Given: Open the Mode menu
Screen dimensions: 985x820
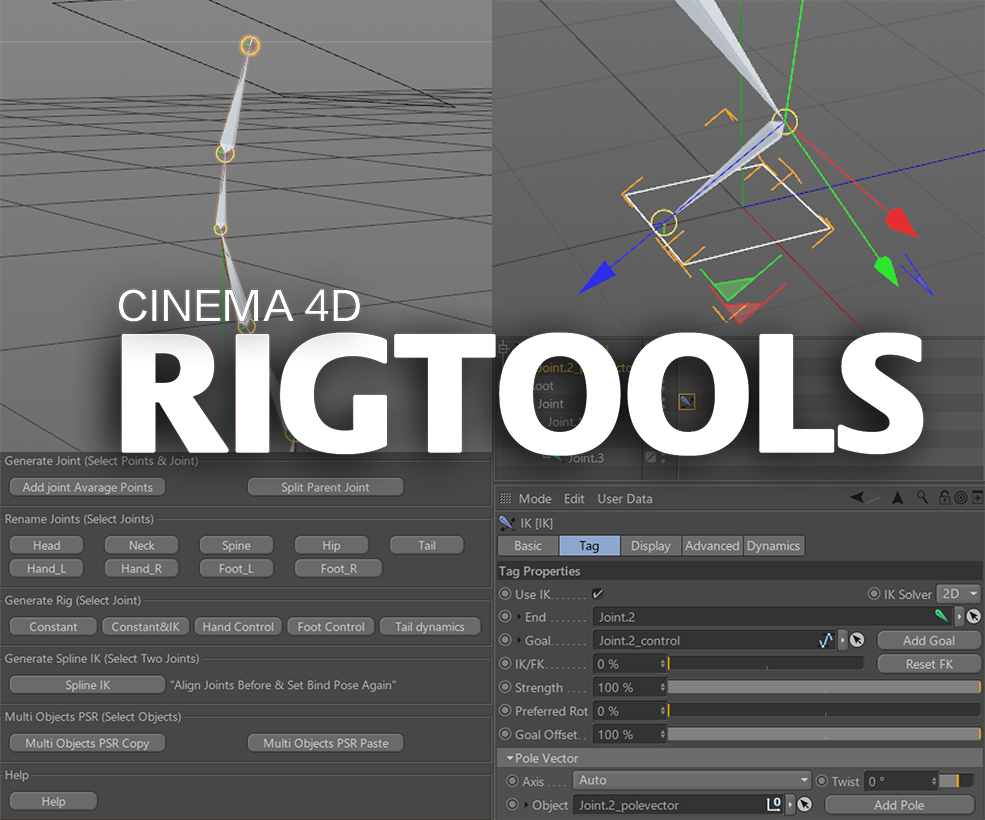Looking at the screenshot, I should coord(535,498).
